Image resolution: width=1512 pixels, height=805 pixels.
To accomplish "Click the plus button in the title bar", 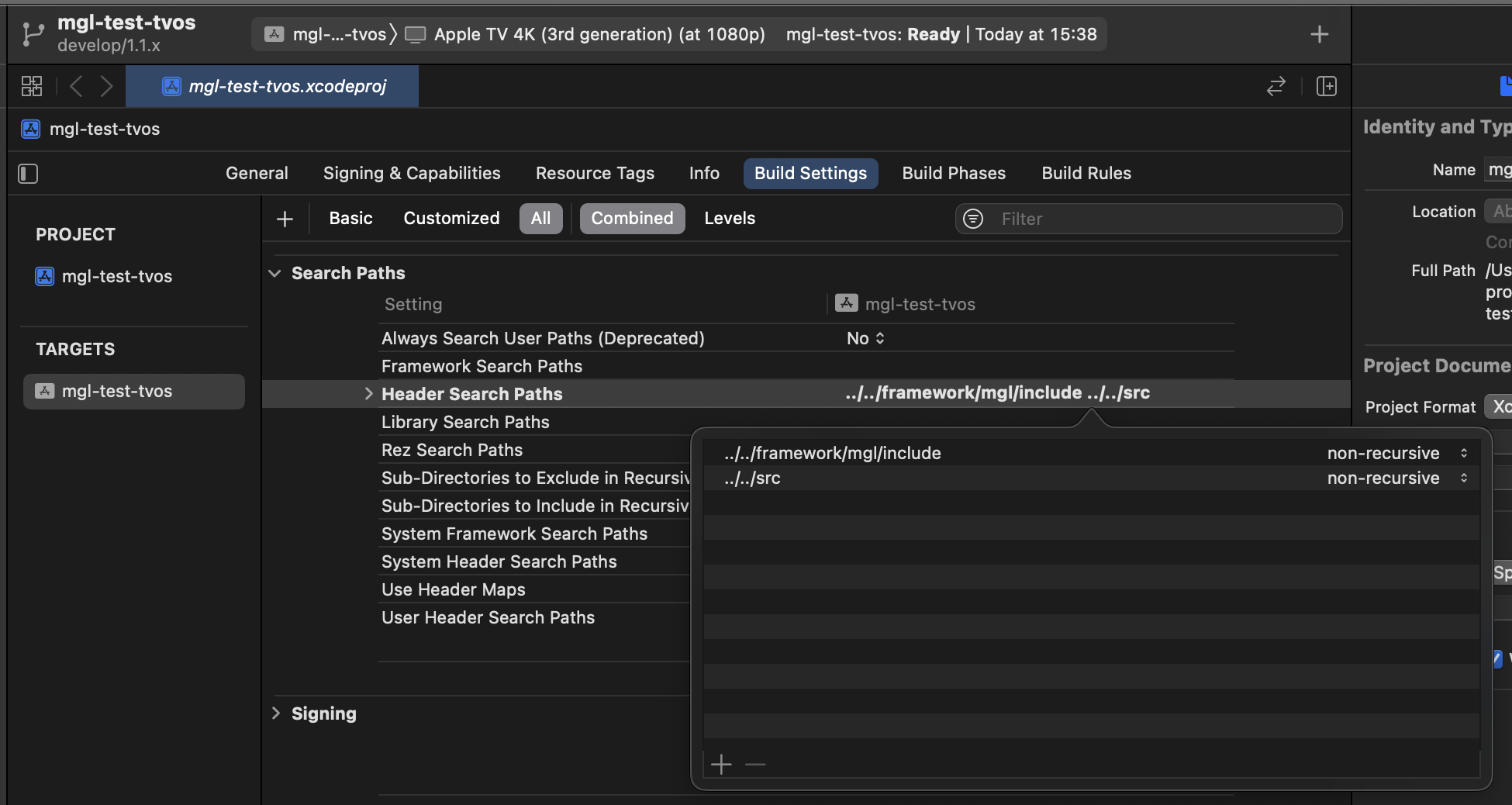I will click(x=1319, y=34).
